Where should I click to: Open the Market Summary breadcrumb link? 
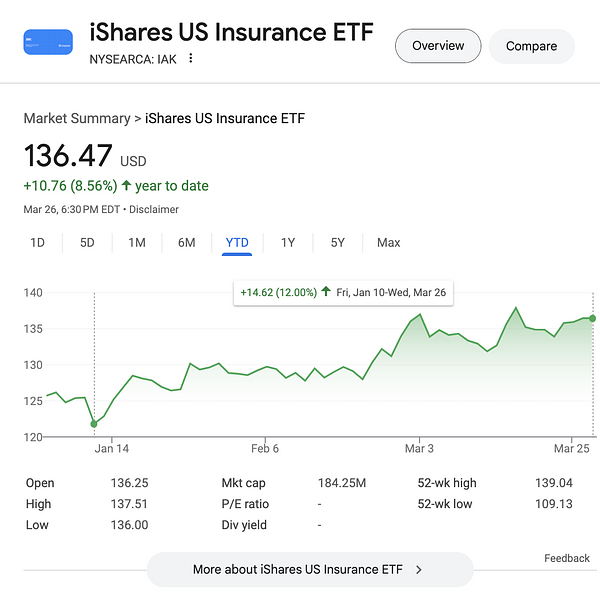click(x=77, y=118)
